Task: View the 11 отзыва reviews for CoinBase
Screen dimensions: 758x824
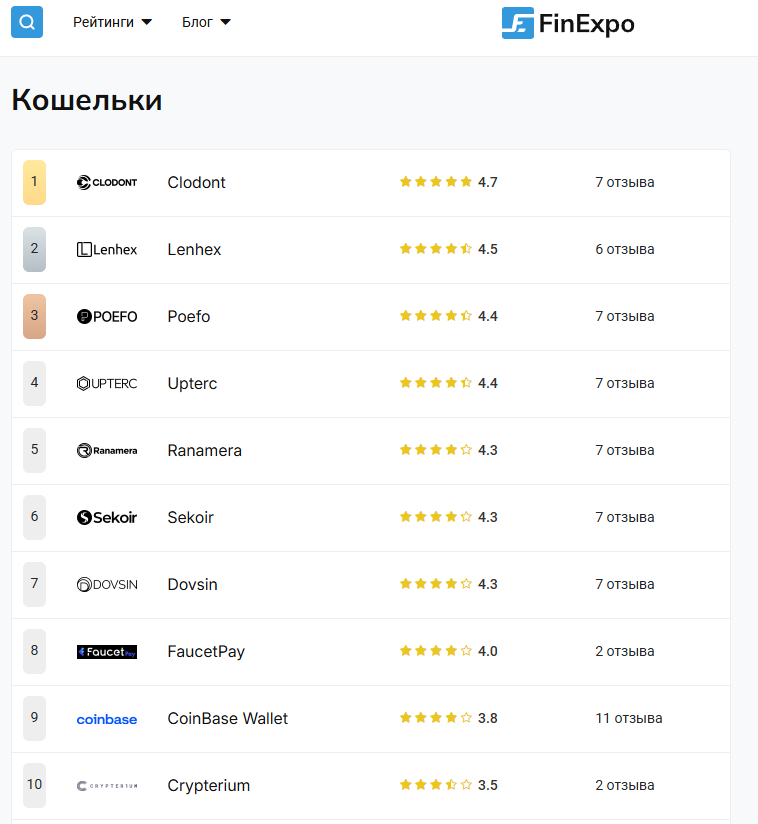Action: point(628,718)
